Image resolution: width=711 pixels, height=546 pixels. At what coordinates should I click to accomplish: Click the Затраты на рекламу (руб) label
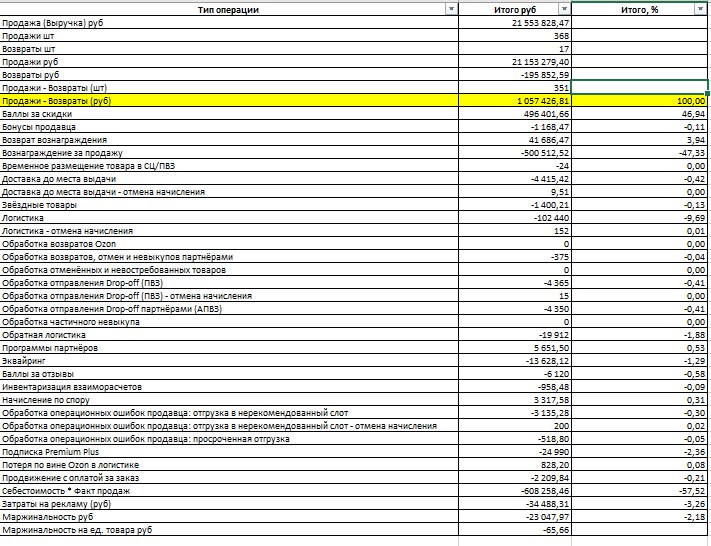click(x=56, y=504)
